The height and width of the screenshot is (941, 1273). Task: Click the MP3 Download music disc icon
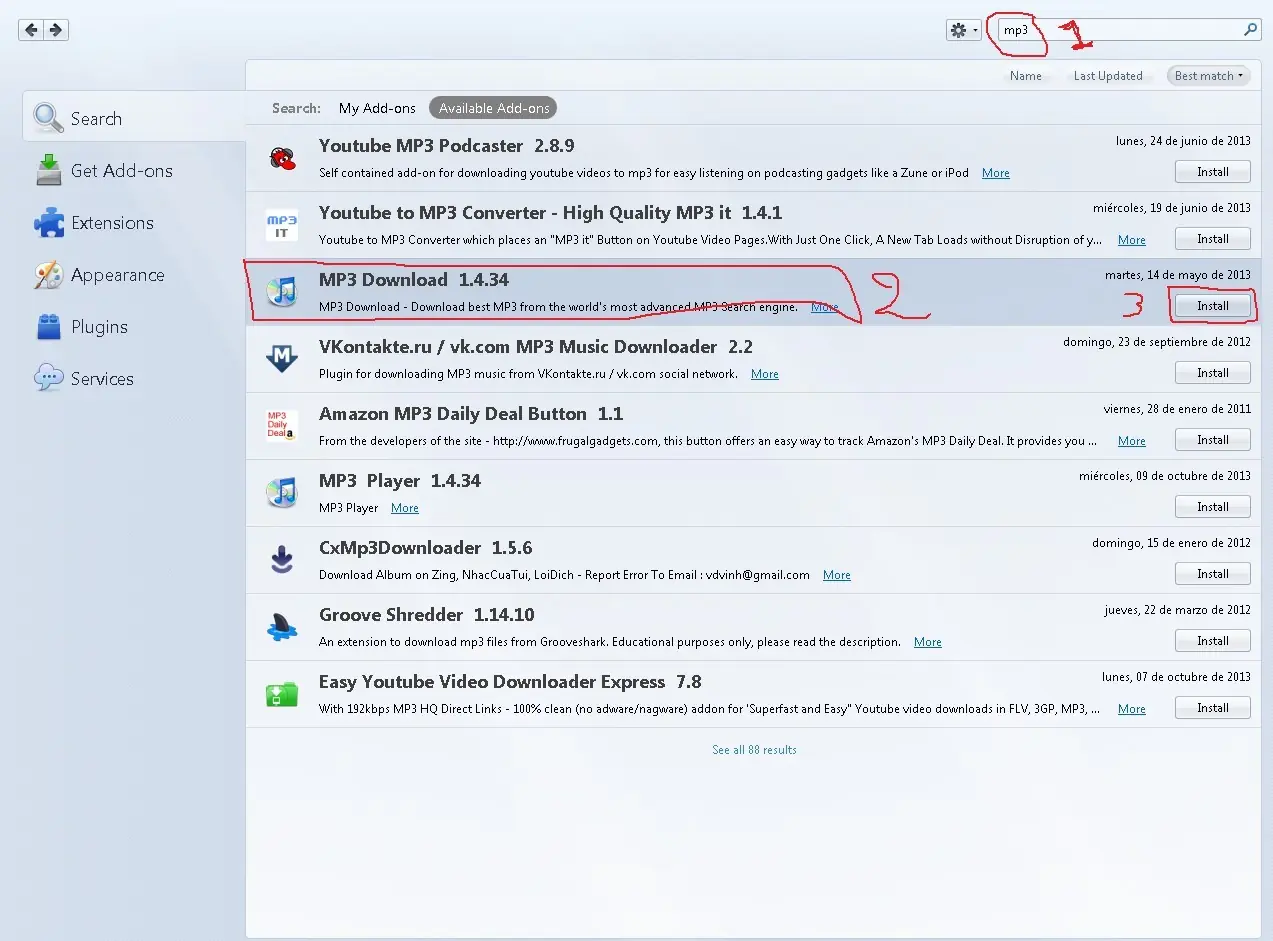click(x=281, y=292)
